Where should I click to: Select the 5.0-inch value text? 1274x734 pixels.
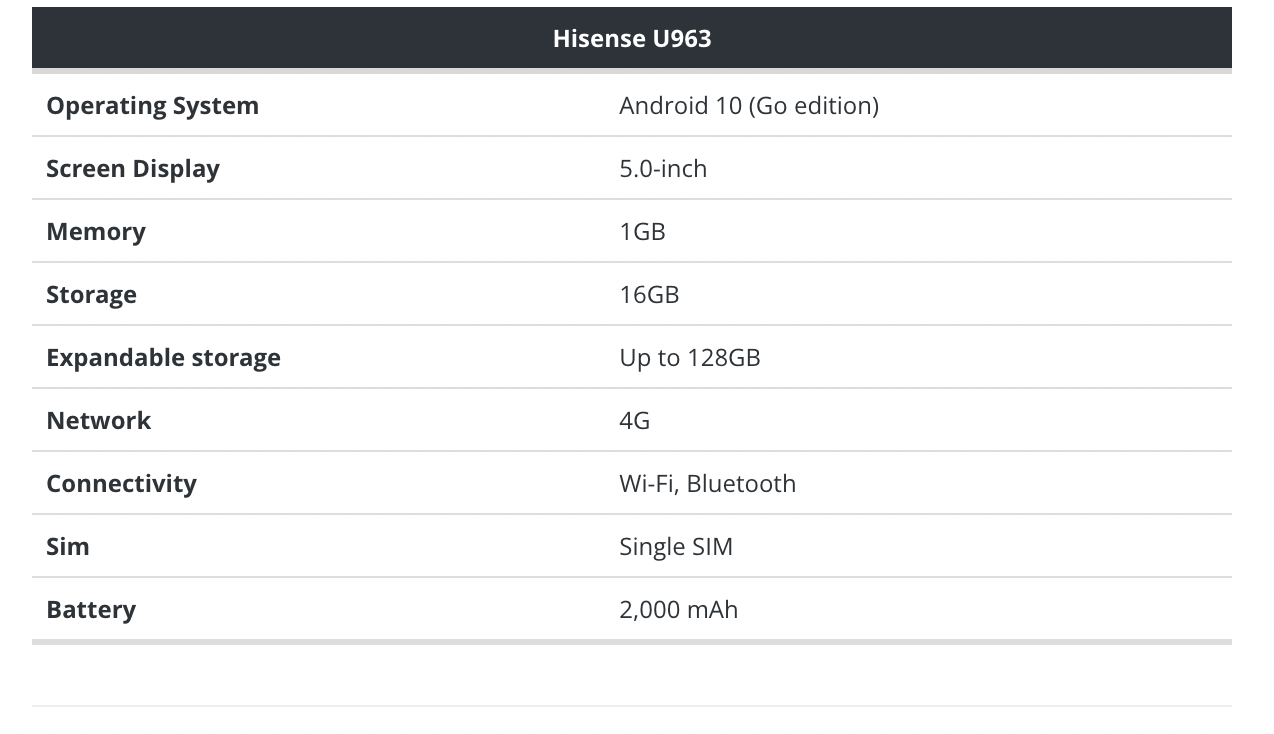[662, 169]
